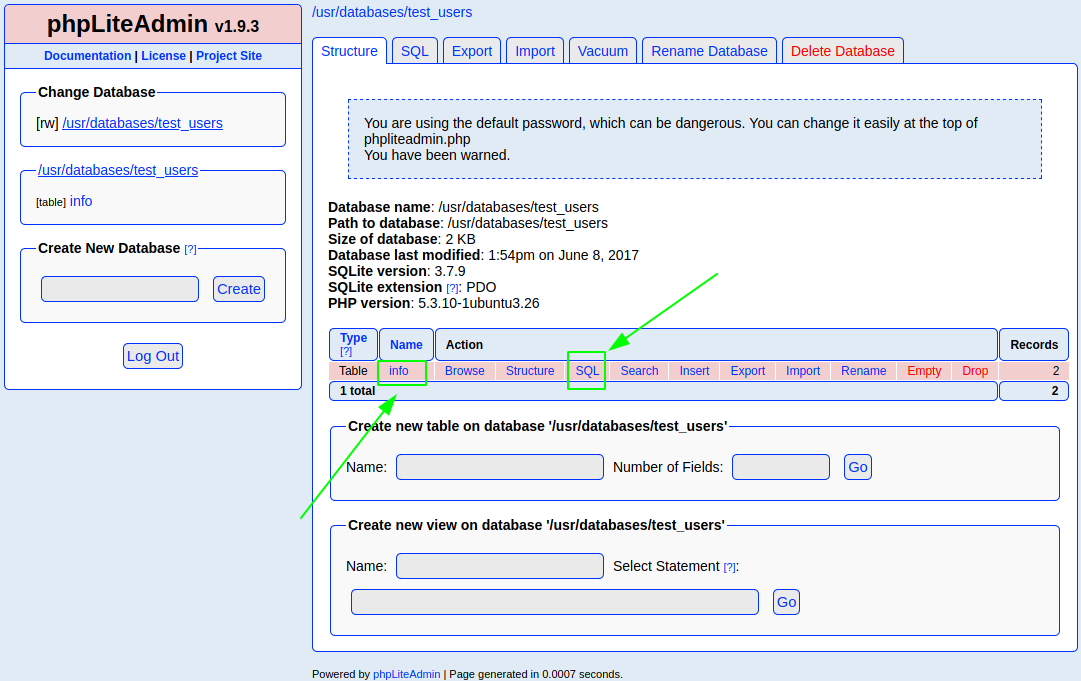Open the help [?] next to Create New Database
Image resolution: width=1081 pixels, height=681 pixels.
click(190, 249)
